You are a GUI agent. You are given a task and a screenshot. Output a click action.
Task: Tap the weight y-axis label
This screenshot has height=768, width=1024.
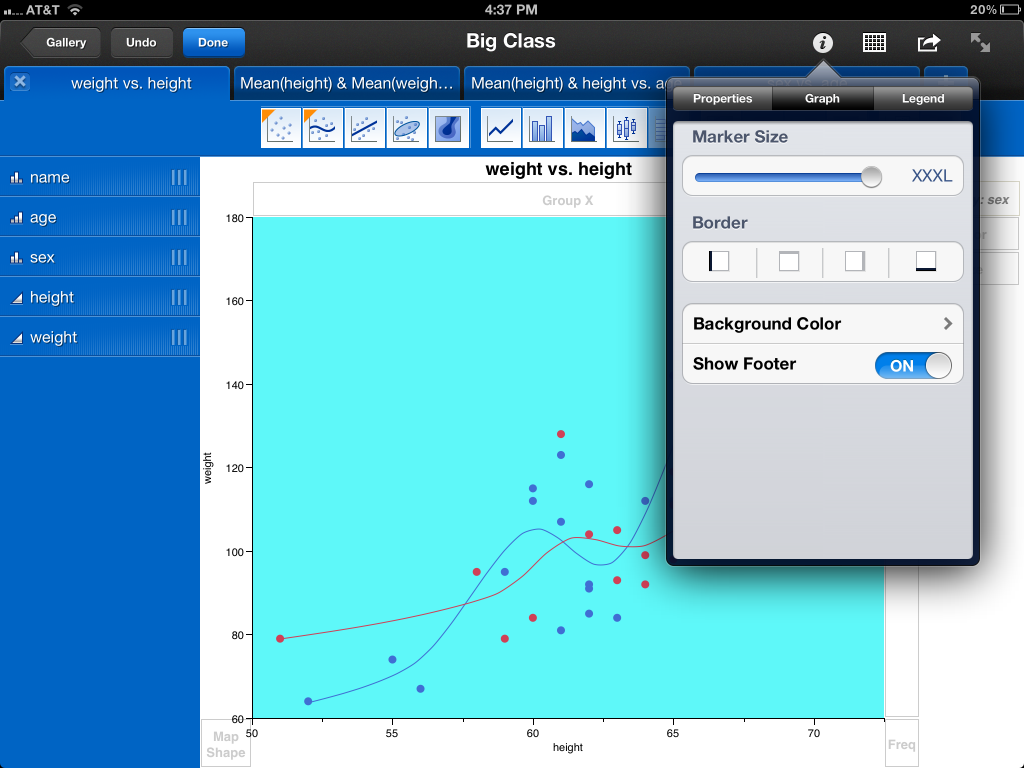208,468
